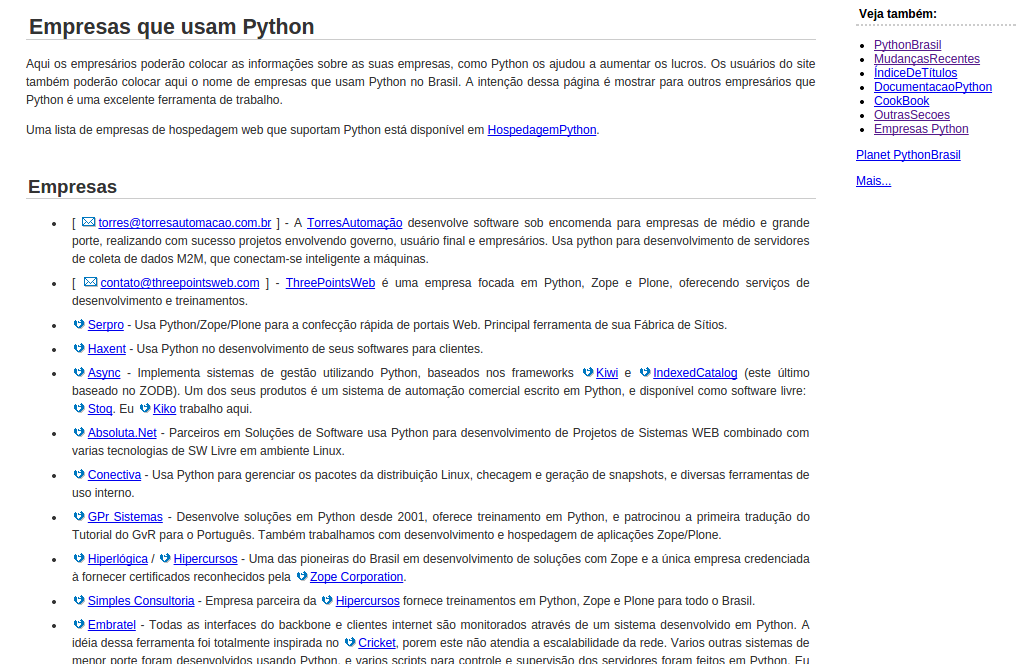Open the Hiperlógica link
The height and width of the screenshot is (664, 1022).
click(117, 559)
